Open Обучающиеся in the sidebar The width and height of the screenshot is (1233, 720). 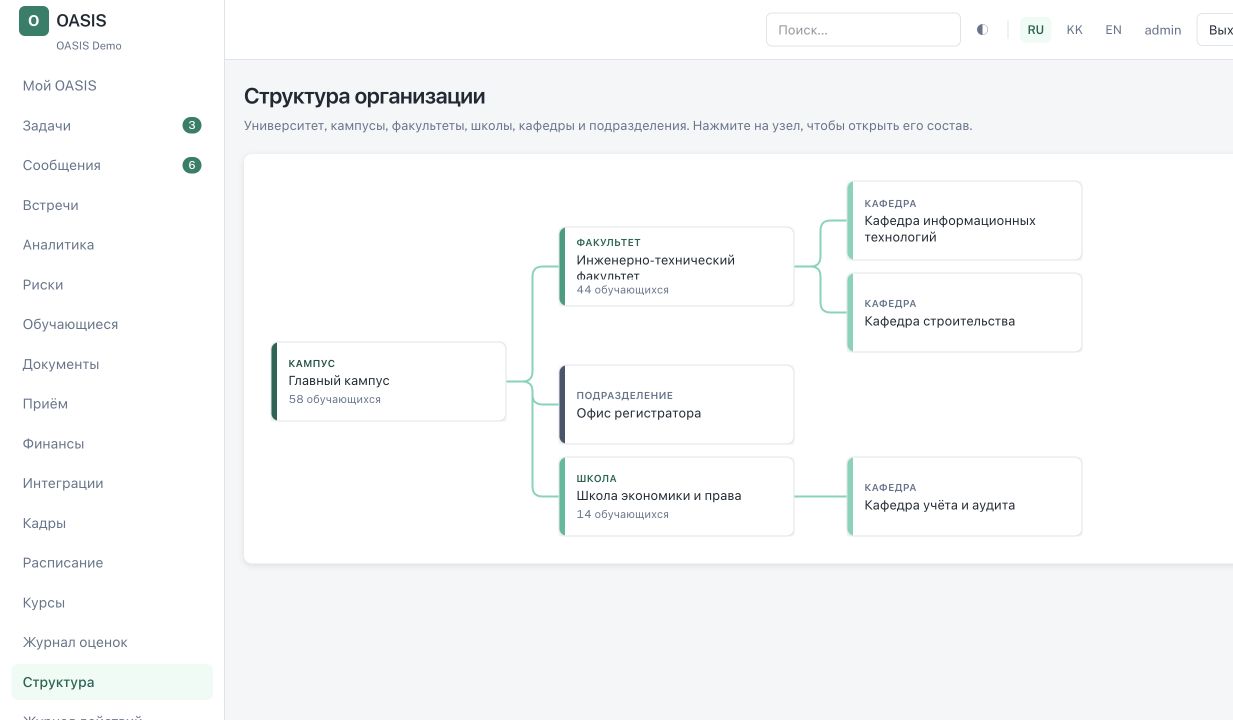[x=112, y=324]
